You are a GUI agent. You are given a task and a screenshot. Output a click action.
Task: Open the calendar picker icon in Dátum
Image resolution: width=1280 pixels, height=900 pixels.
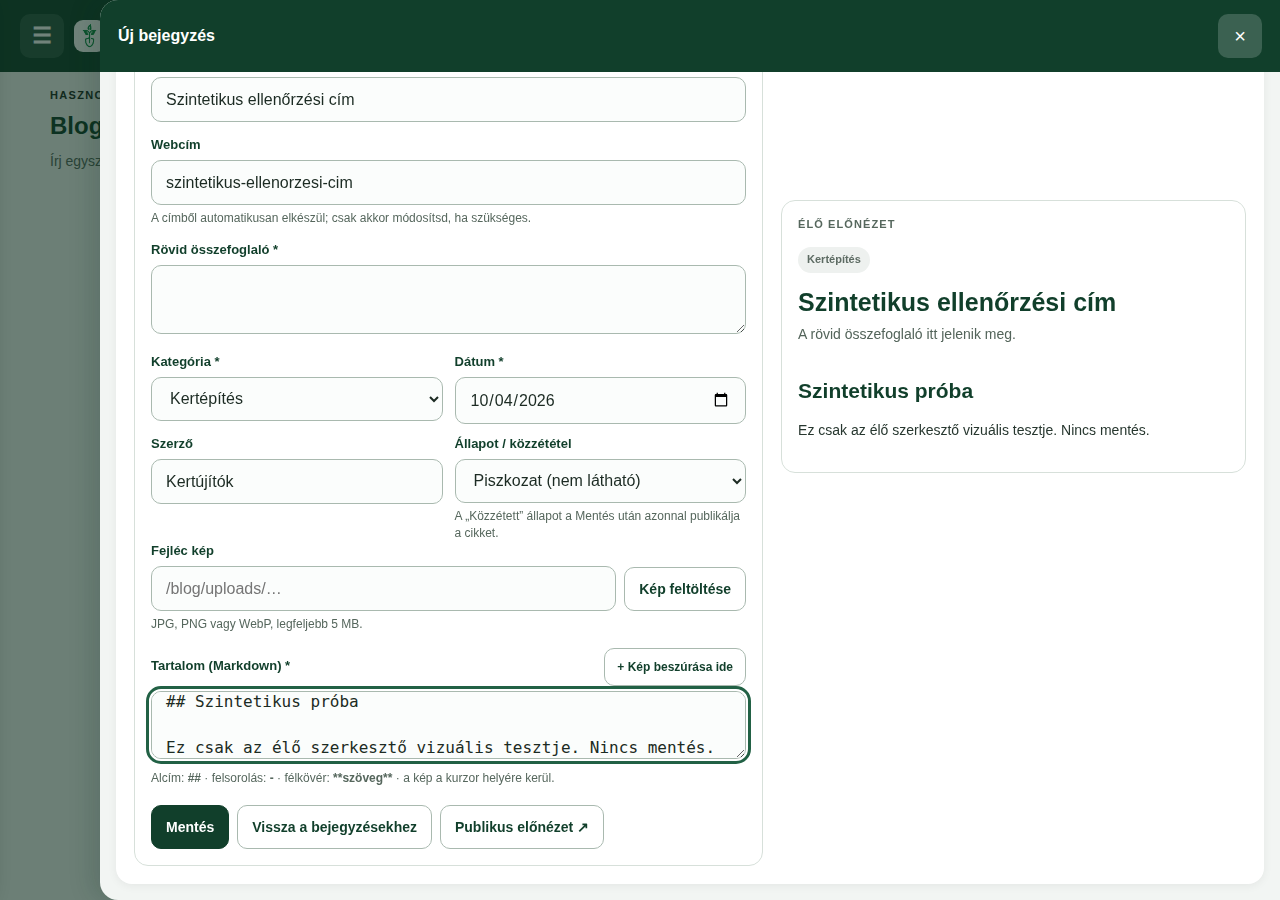721,400
